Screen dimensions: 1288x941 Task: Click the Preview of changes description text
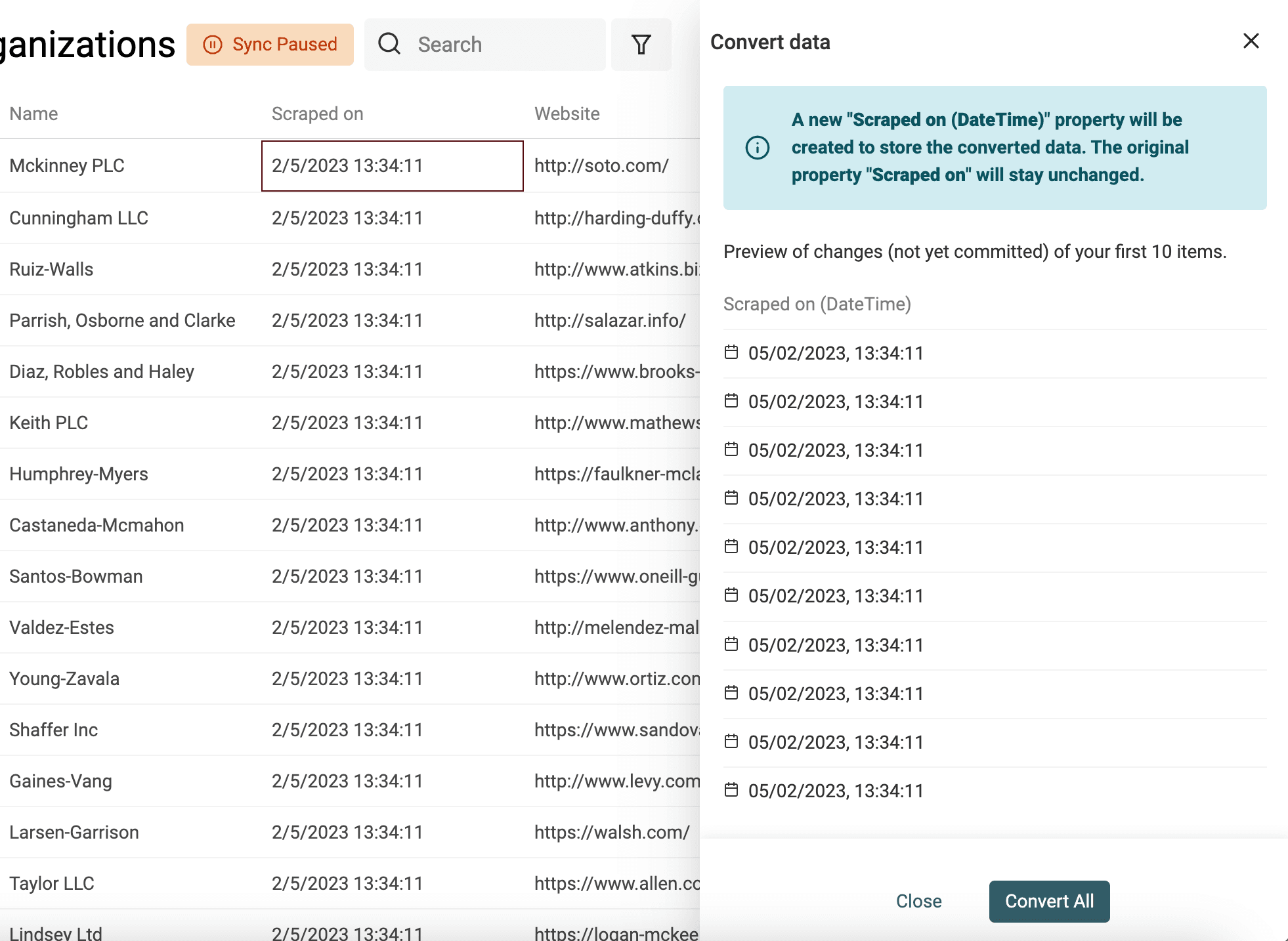(x=975, y=252)
